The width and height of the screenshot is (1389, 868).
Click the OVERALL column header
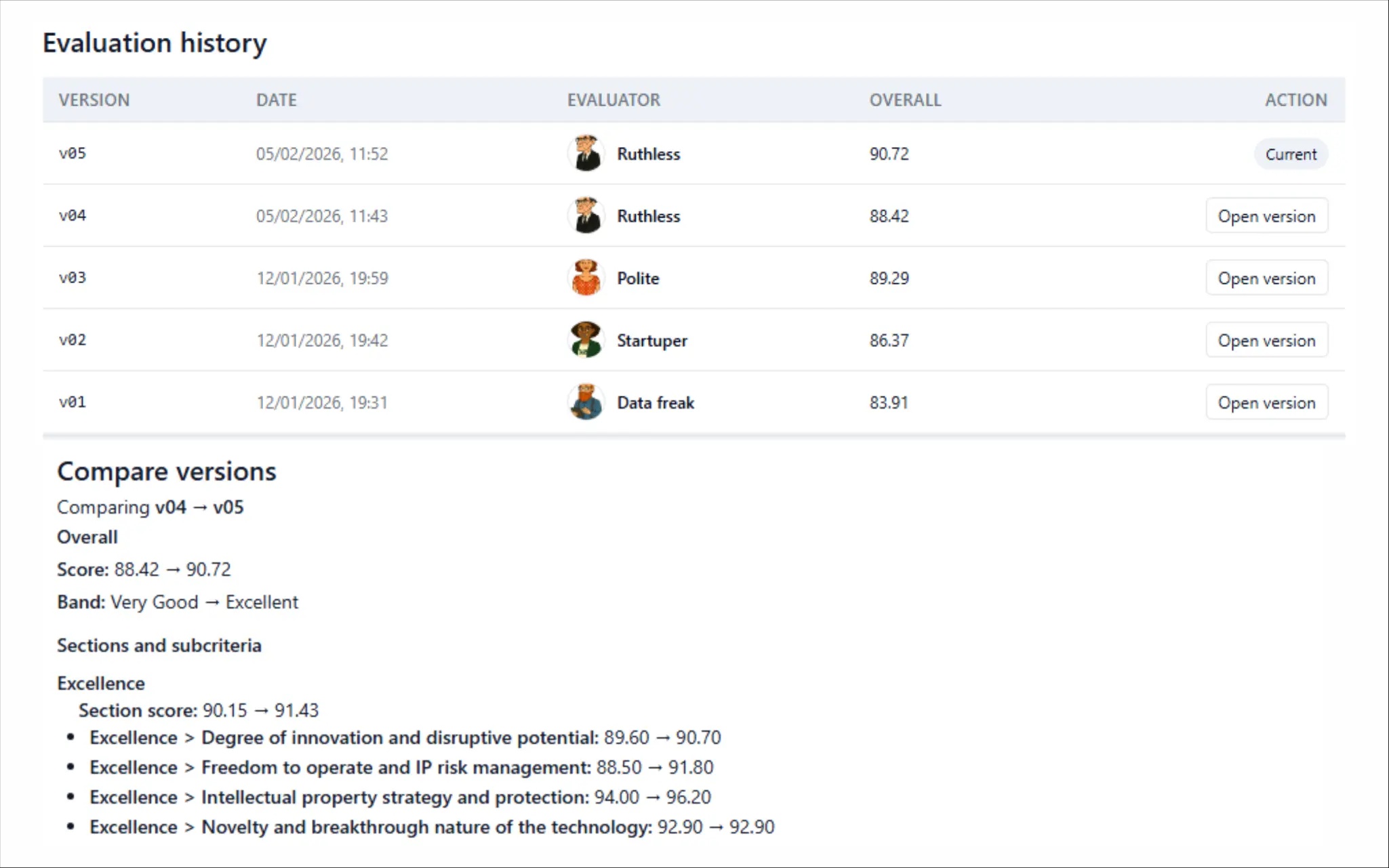(x=905, y=100)
